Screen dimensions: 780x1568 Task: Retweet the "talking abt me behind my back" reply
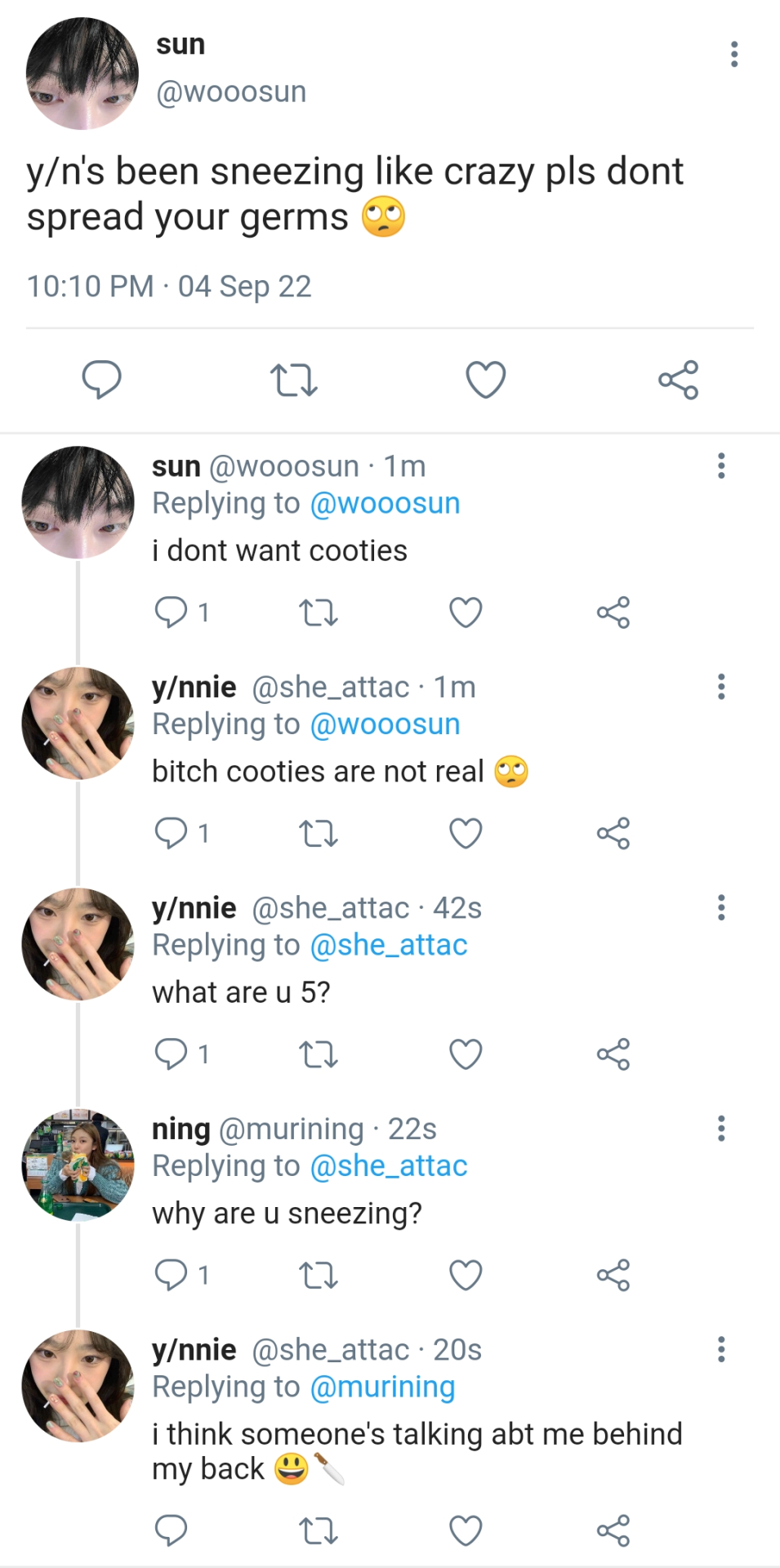coord(319,1530)
